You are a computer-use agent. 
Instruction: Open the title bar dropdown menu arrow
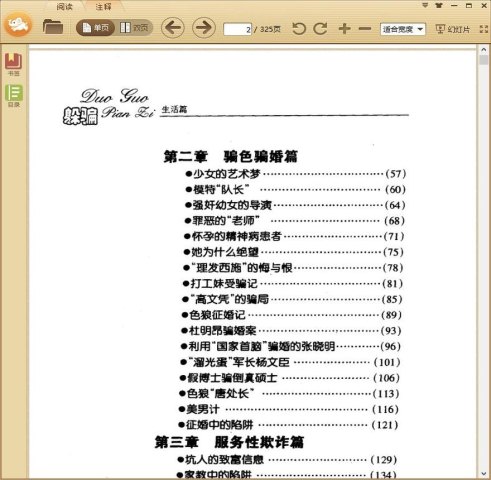tap(425, 5)
